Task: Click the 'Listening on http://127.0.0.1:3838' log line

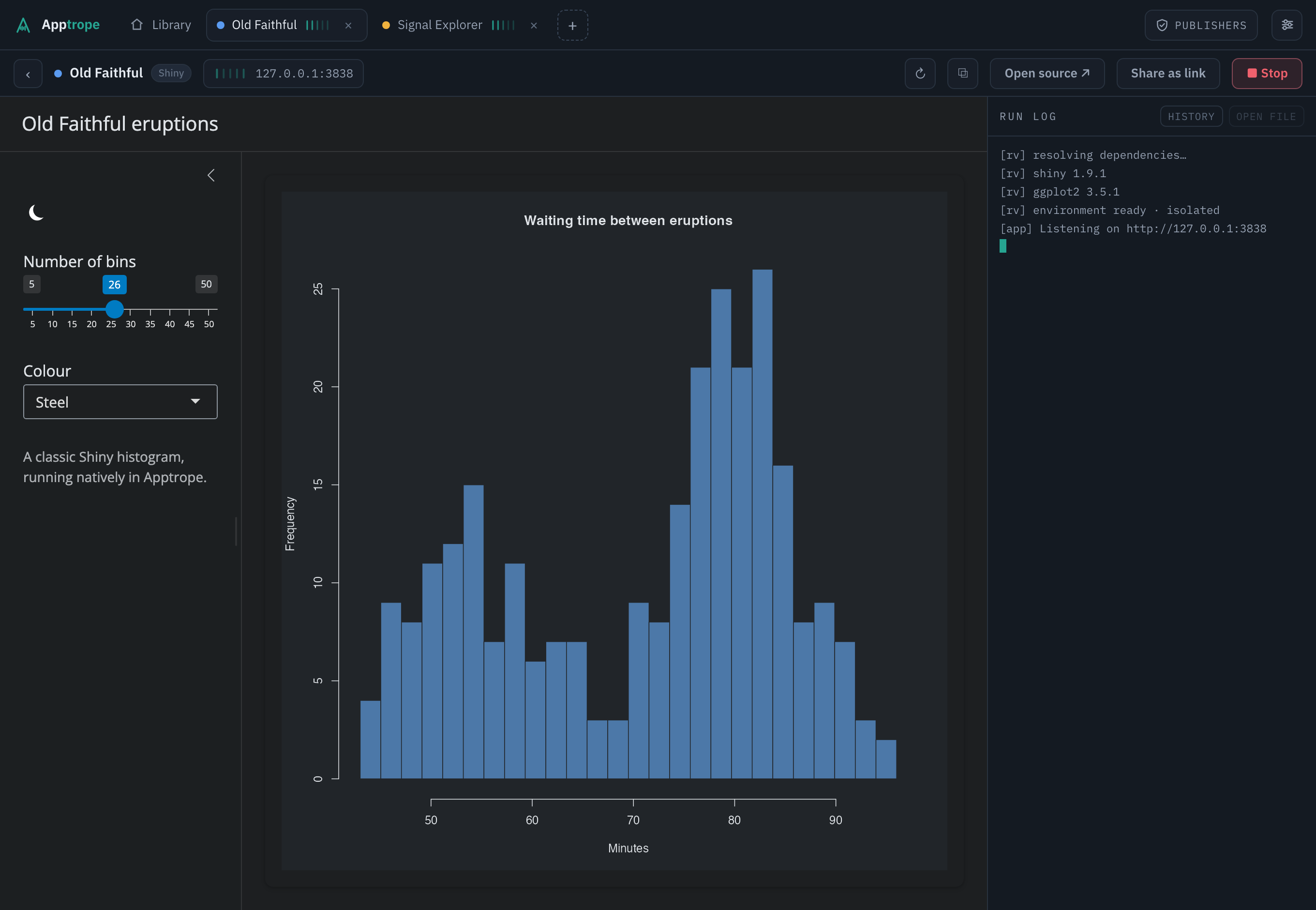Action: point(1133,228)
